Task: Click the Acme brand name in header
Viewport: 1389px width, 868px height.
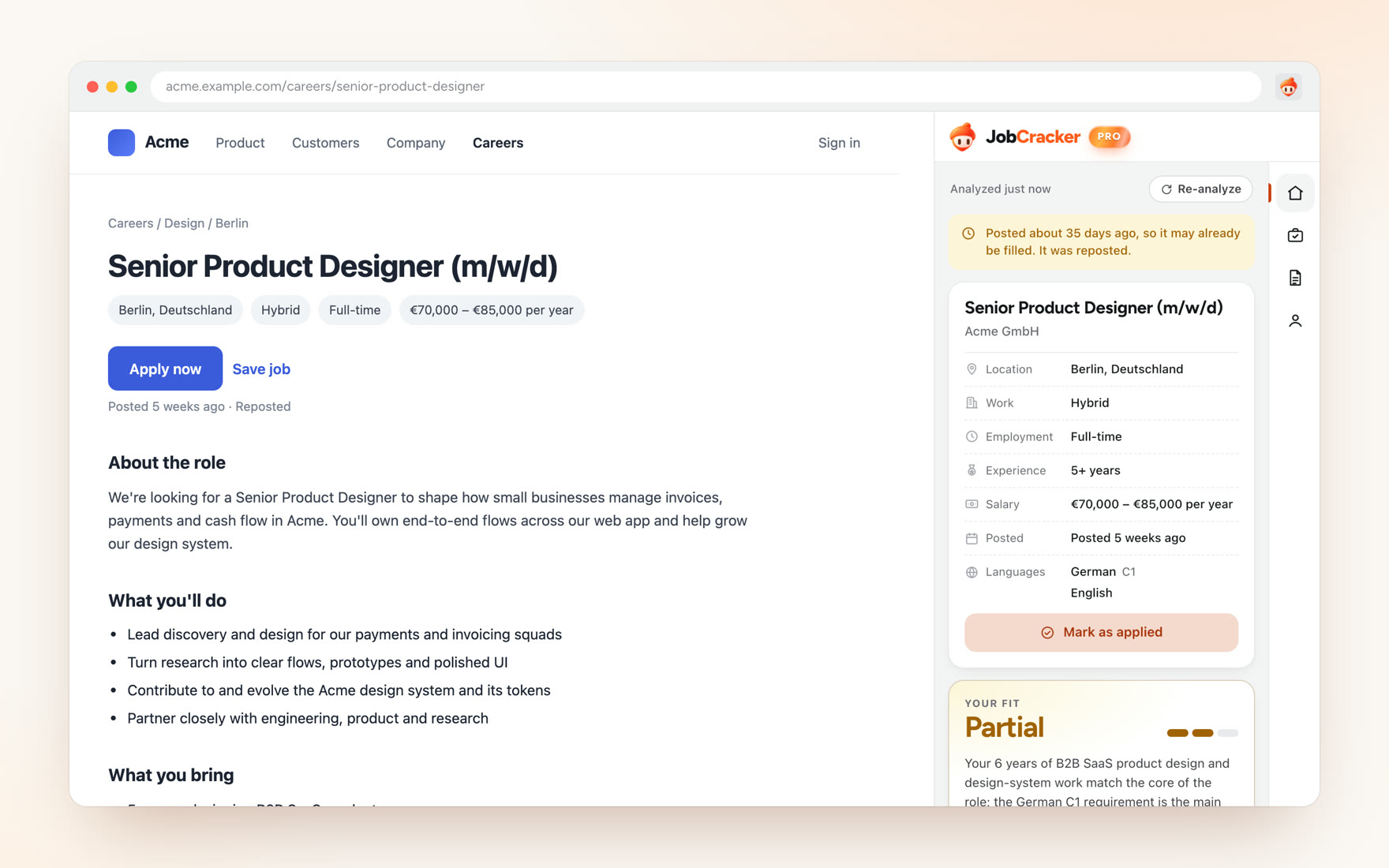Action: tap(167, 142)
